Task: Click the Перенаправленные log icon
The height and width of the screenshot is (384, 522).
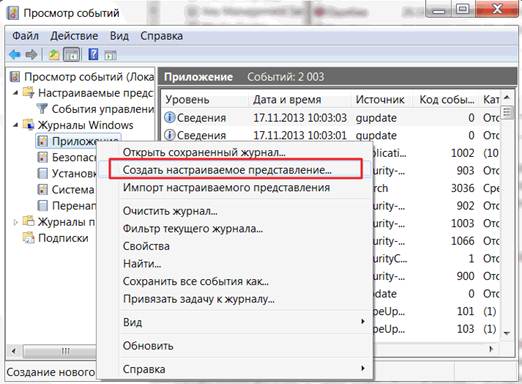Action: tap(42, 205)
